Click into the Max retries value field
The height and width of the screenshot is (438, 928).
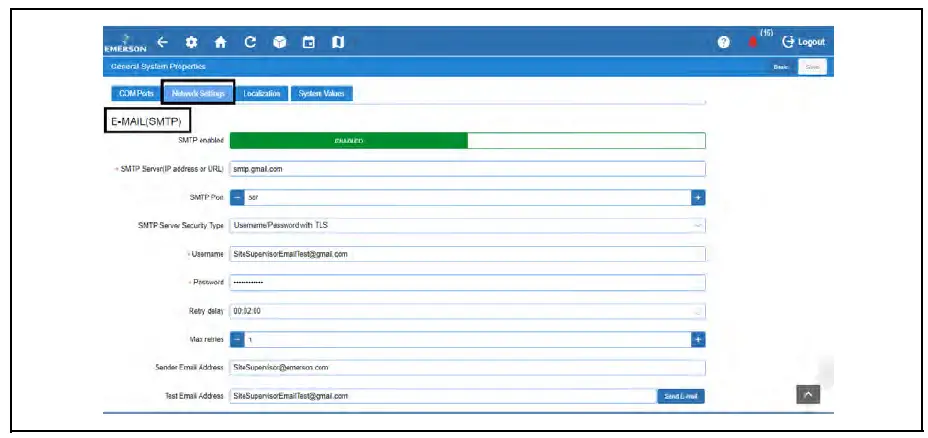click(x=468, y=339)
